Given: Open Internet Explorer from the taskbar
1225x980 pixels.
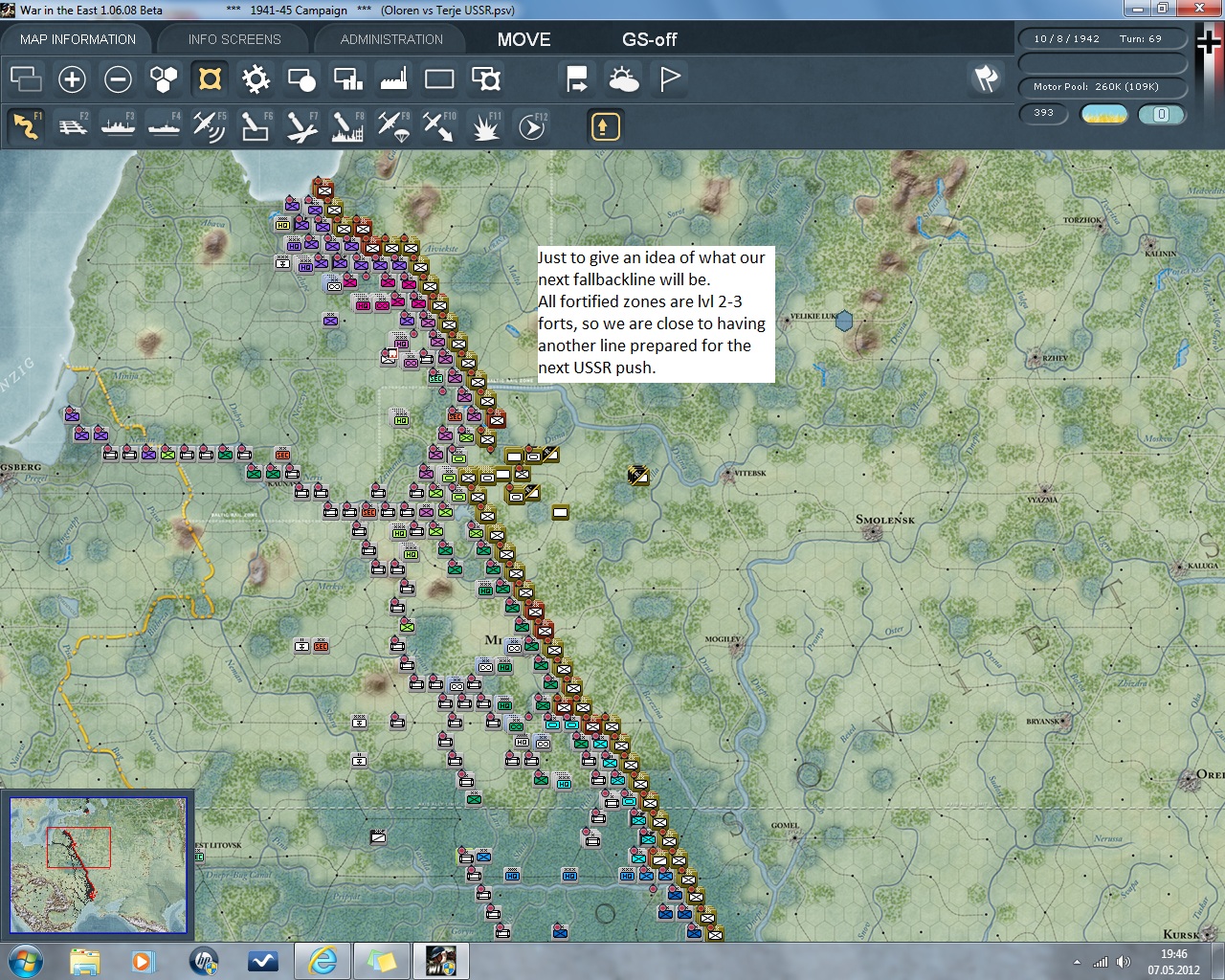Looking at the screenshot, I should click(323, 960).
